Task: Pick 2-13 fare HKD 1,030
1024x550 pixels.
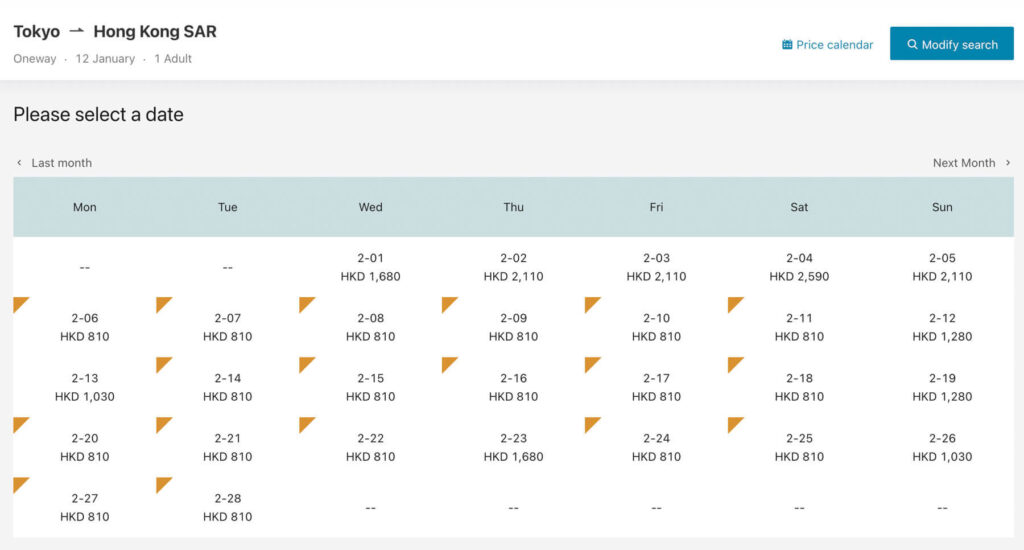Action: pos(85,387)
